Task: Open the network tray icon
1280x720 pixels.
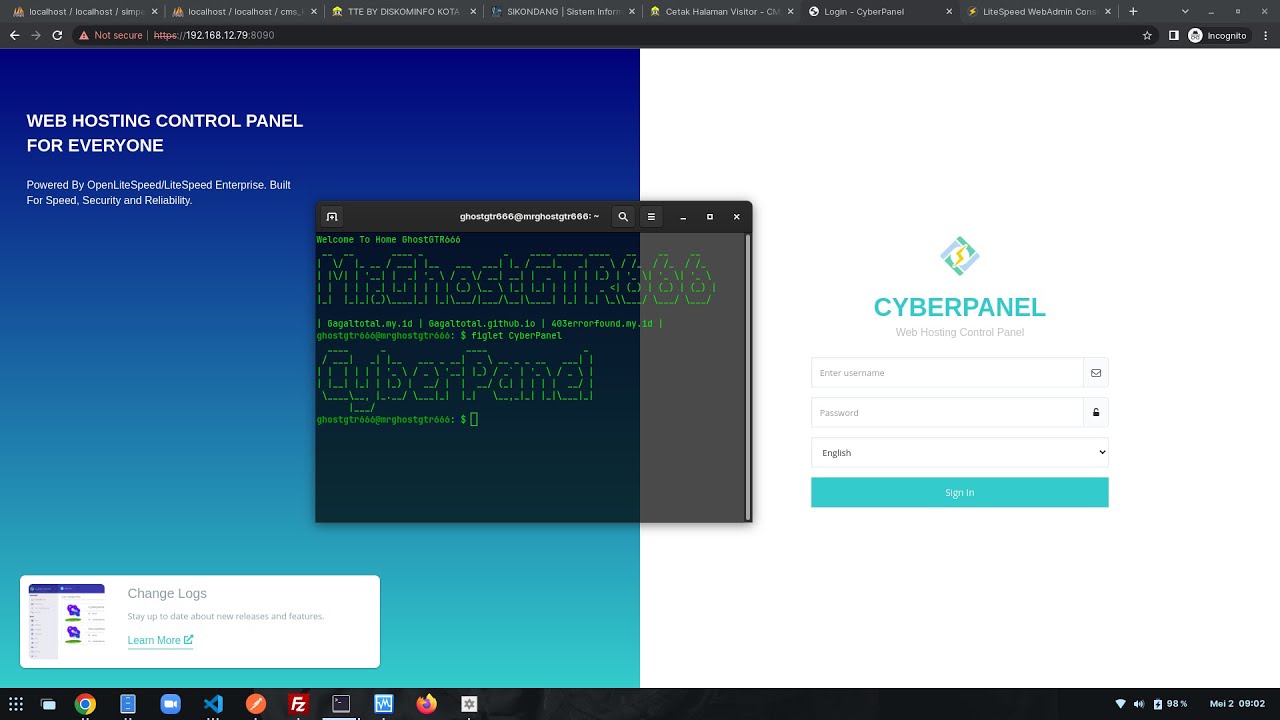Action: click(1121, 704)
